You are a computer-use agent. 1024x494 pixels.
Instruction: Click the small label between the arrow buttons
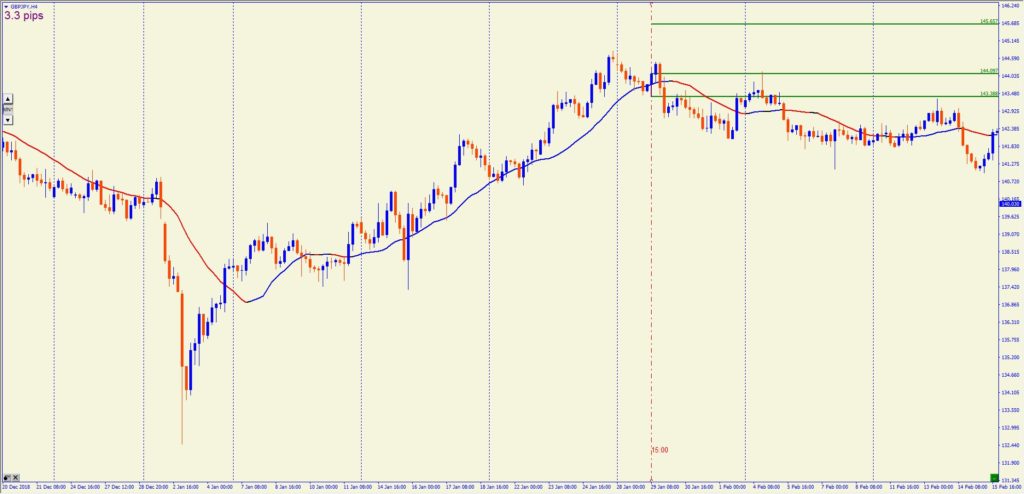point(7,109)
